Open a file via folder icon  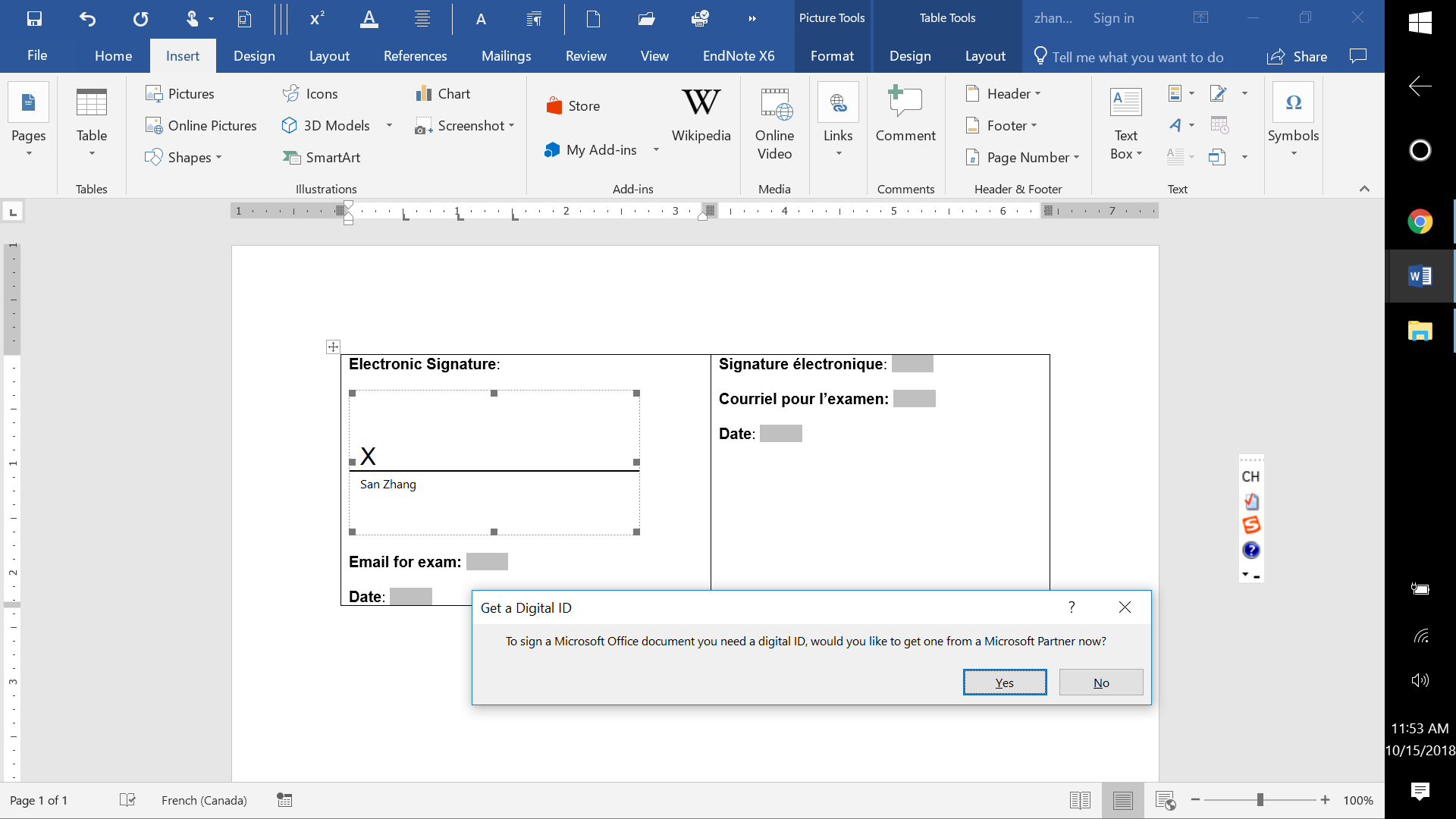click(x=646, y=19)
